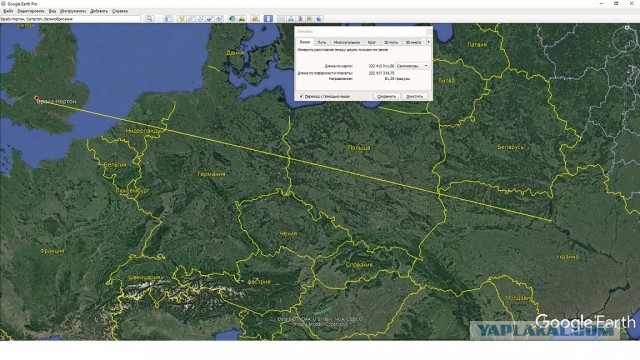
Task: Click the red Brize Norton placemark
Action: click(36, 98)
